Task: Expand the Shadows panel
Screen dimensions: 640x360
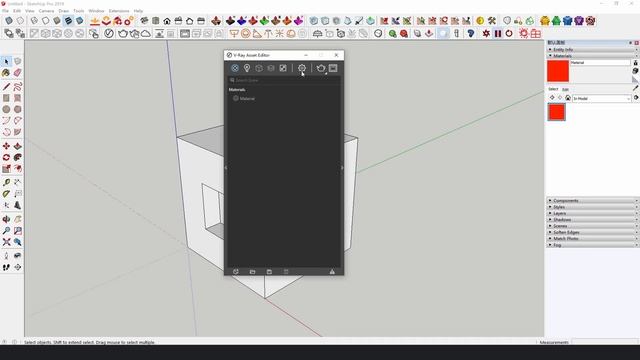Action: (x=592, y=220)
